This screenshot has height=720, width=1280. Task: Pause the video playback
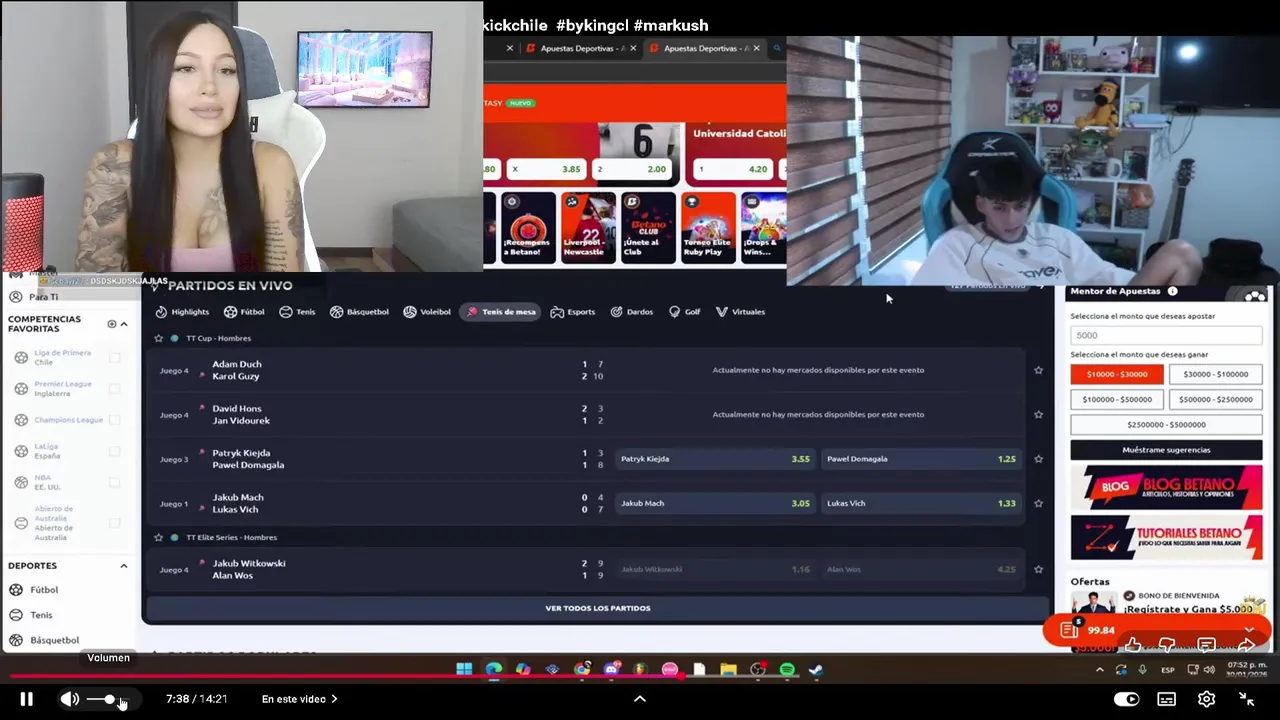(x=27, y=699)
